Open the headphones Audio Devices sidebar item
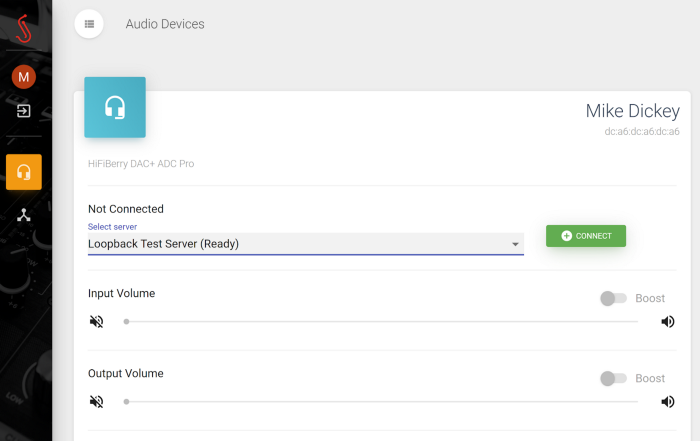The height and width of the screenshot is (441, 700). tap(24, 172)
